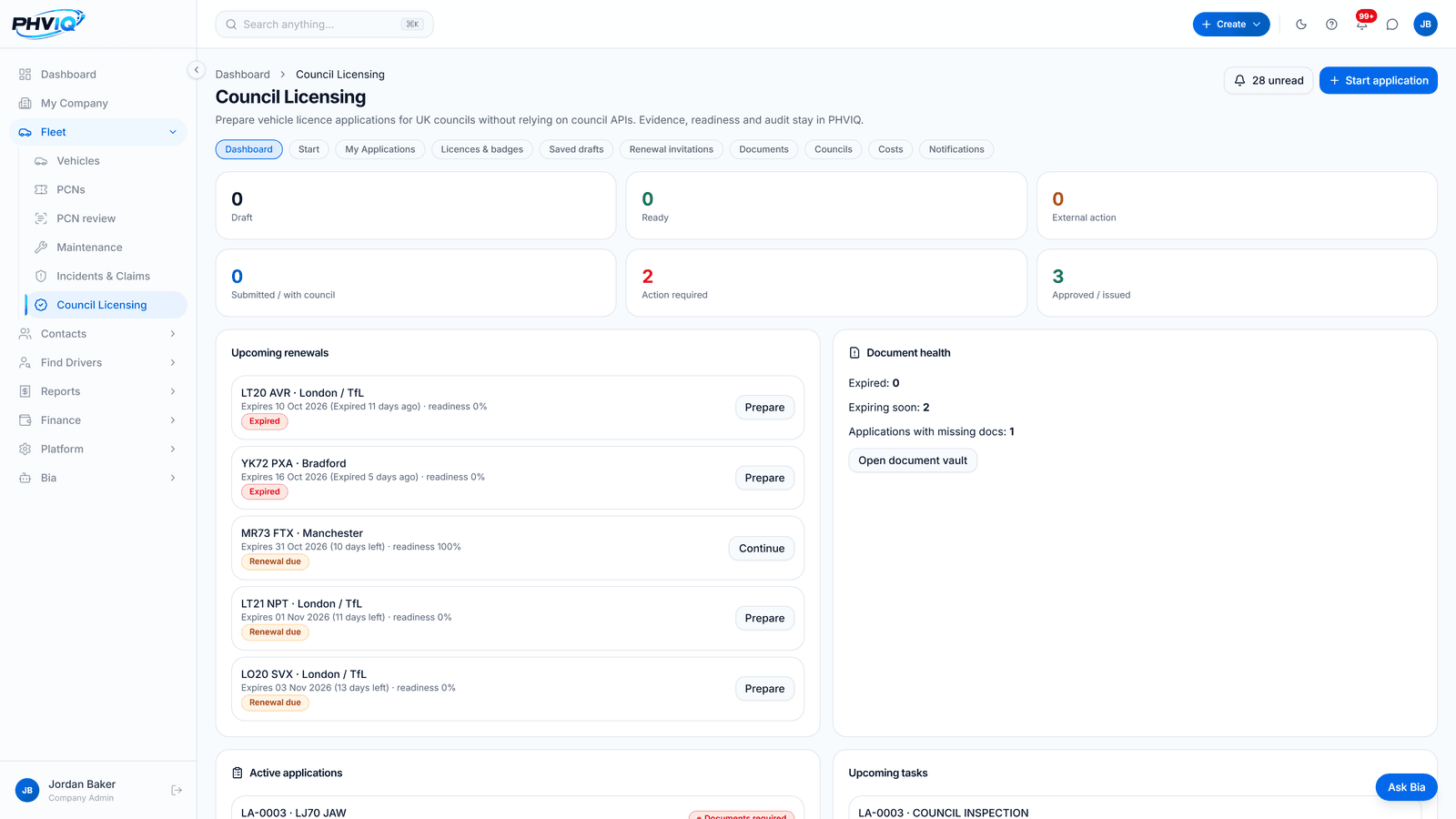Open the Create dropdown button
1456x819 pixels.
[1231, 25]
